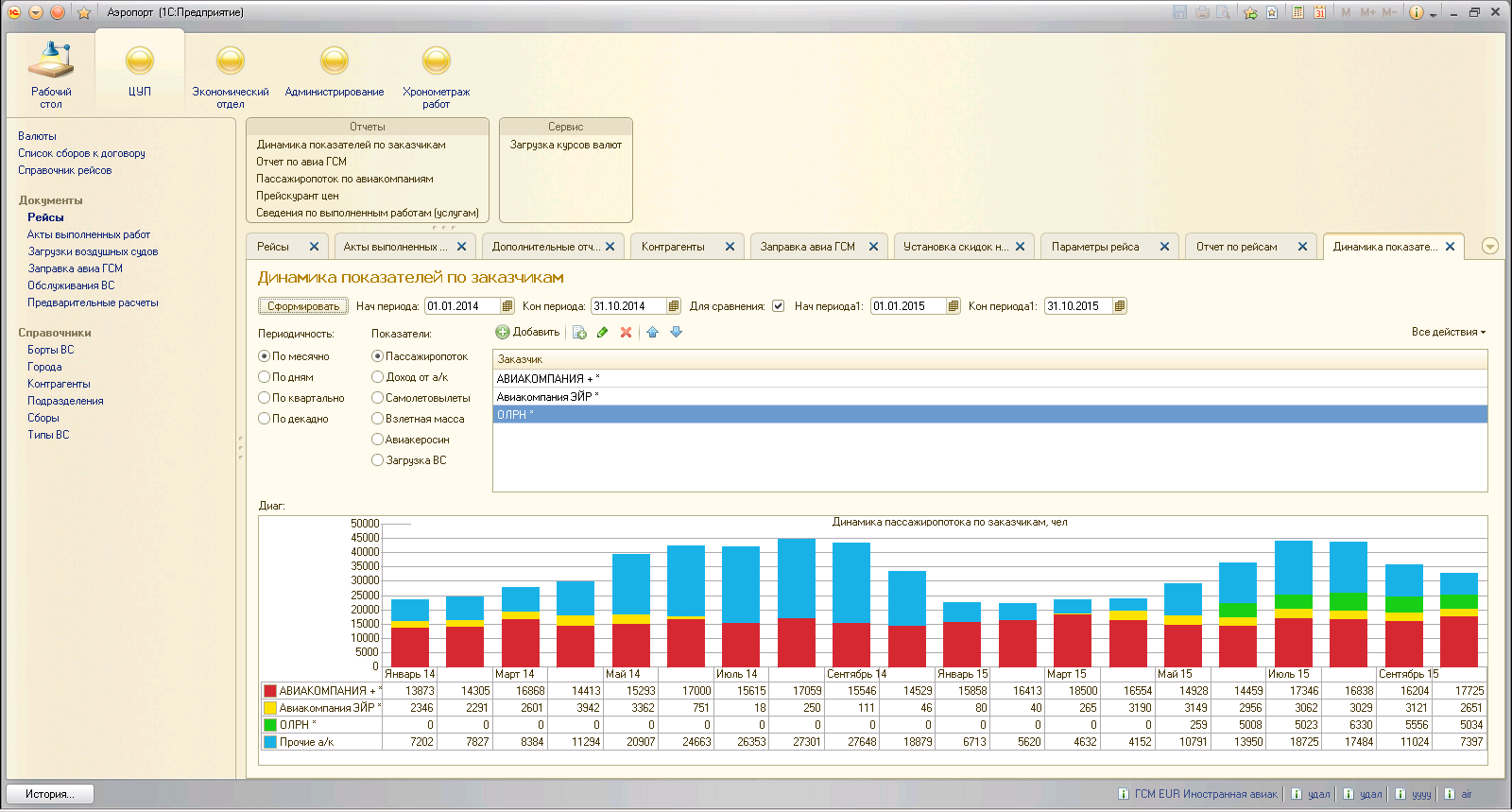
Task: Click the red АВИАКОМПАНИЯ + legend swatch
Action: [x=270, y=691]
